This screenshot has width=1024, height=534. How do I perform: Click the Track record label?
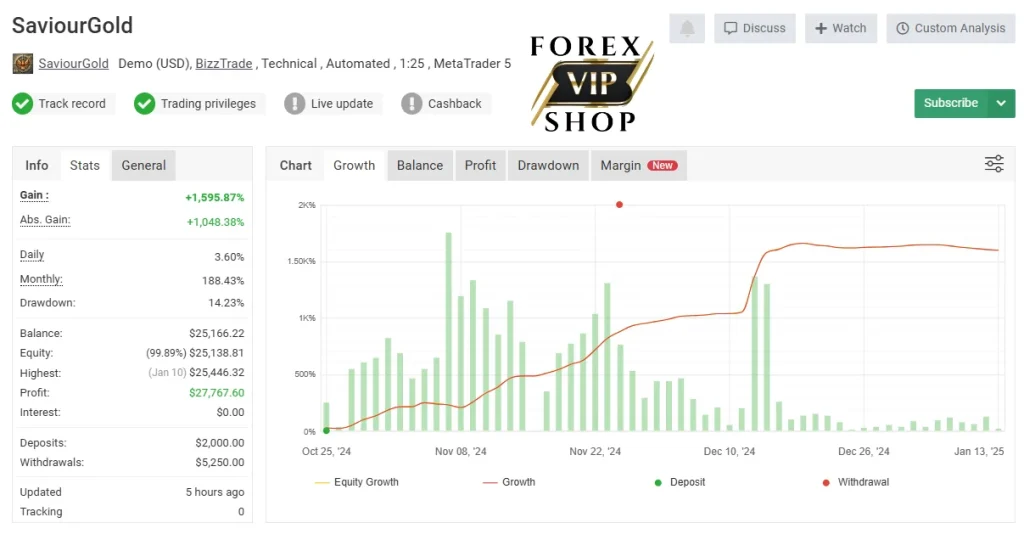point(72,103)
